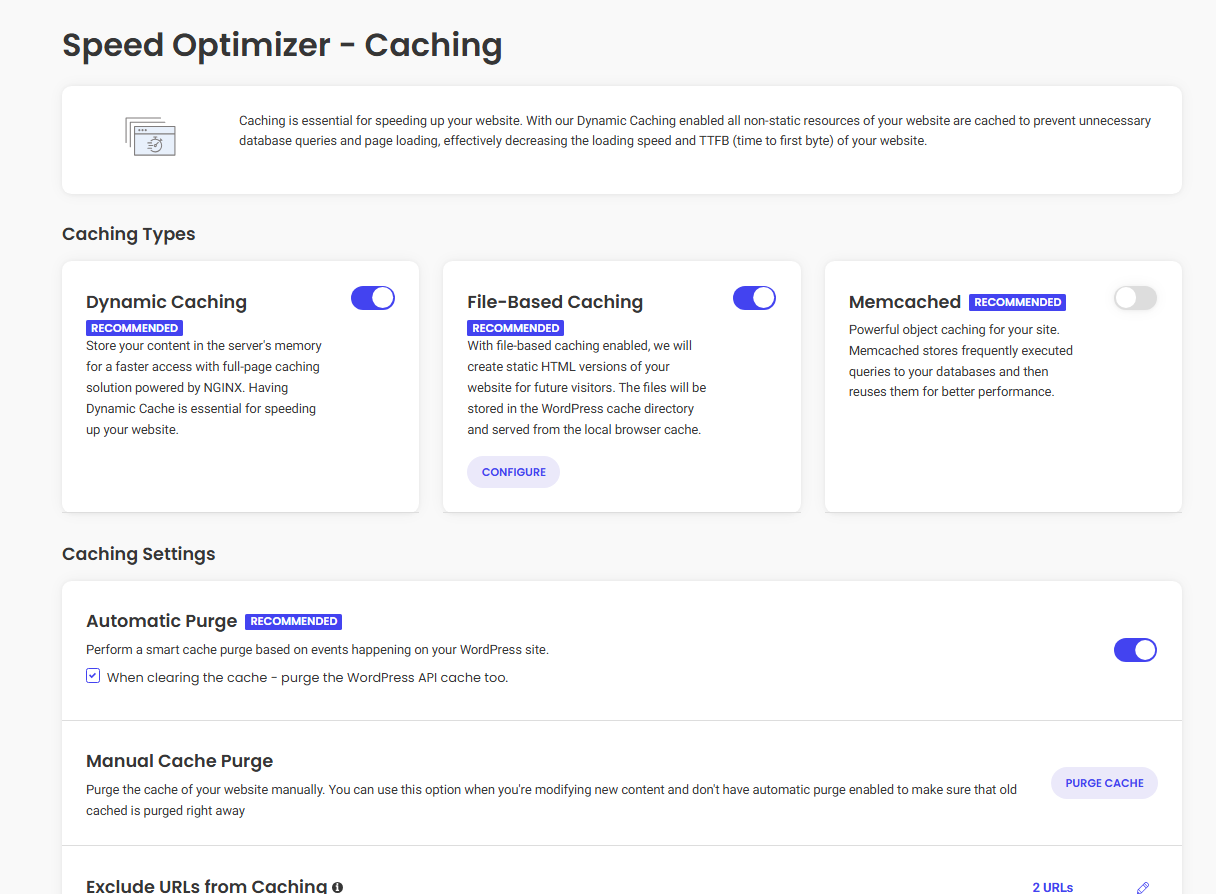This screenshot has width=1216, height=894.
Task: Select the Caching Settings section heading
Action: [x=139, y=554]
